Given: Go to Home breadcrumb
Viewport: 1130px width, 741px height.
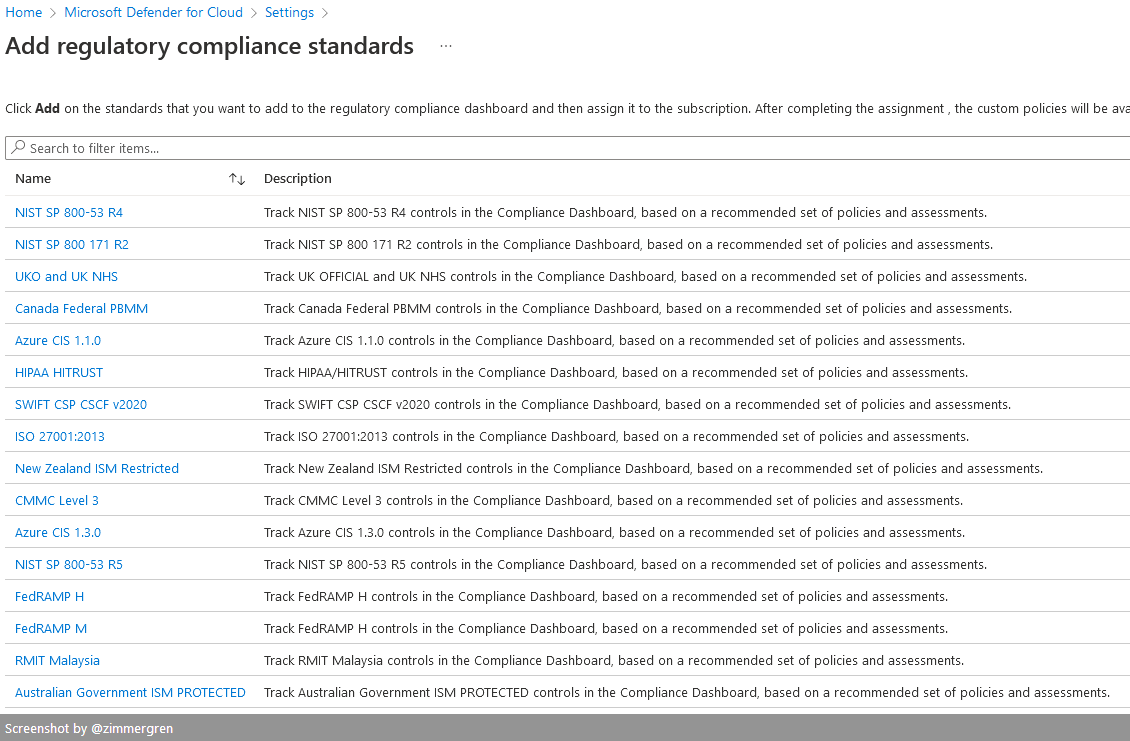Looking at the screenshot, I should tap(24, 13).
